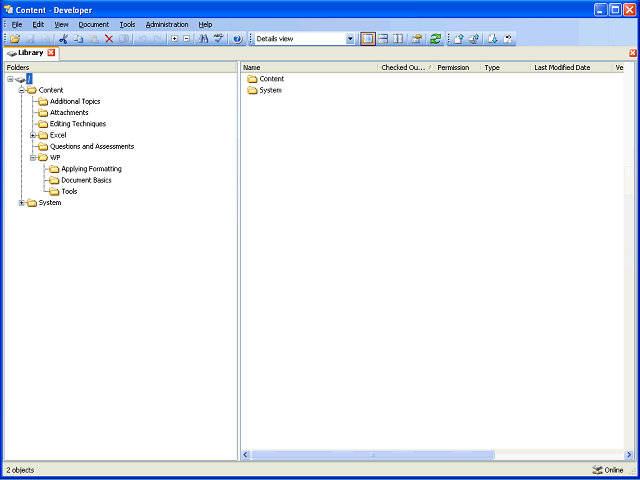Expand the Excel folder in tree

[33, 135]
